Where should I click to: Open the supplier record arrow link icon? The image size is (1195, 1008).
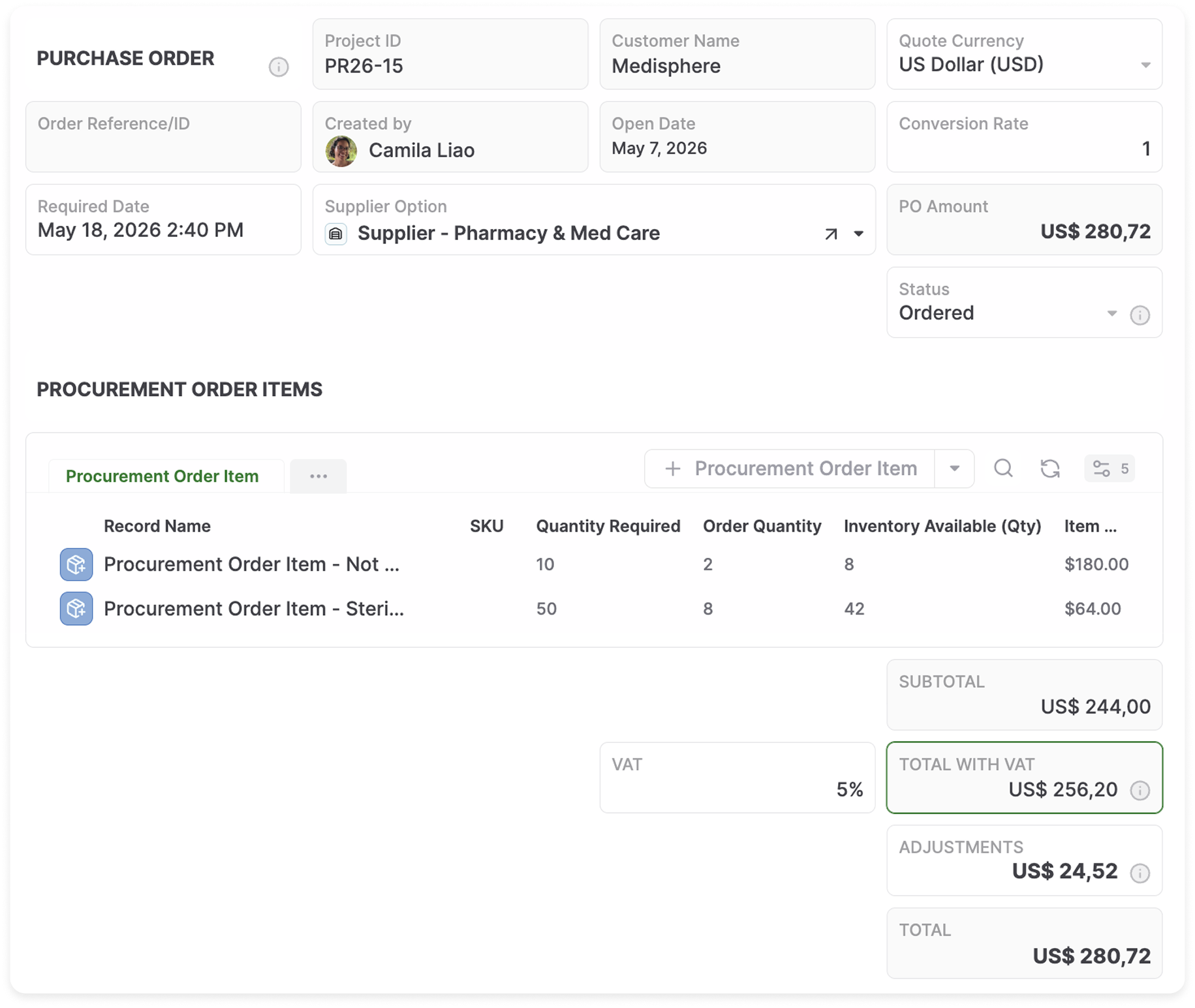point(831,234)
